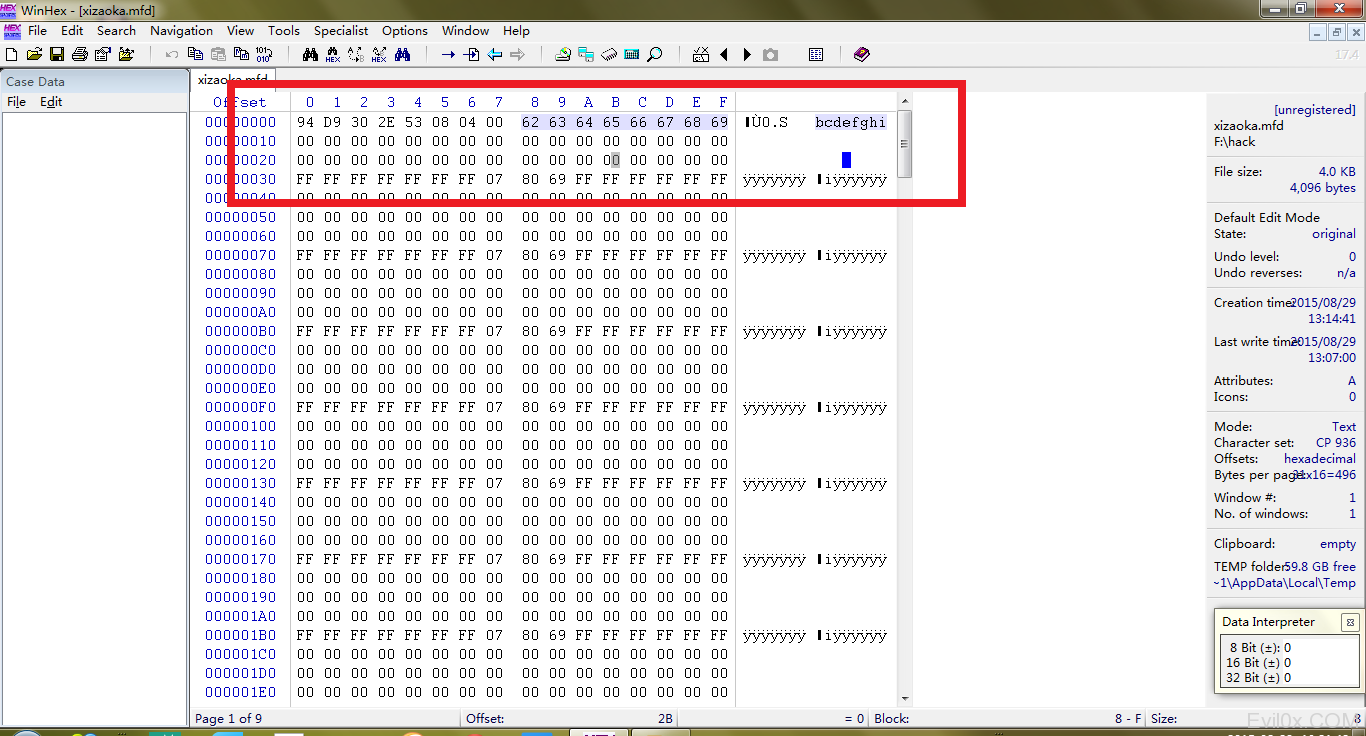The height and width of the screenshot is (736, 1366).
Task: Click the Modify Data 101/010 icon
Action: coord(264,54)
